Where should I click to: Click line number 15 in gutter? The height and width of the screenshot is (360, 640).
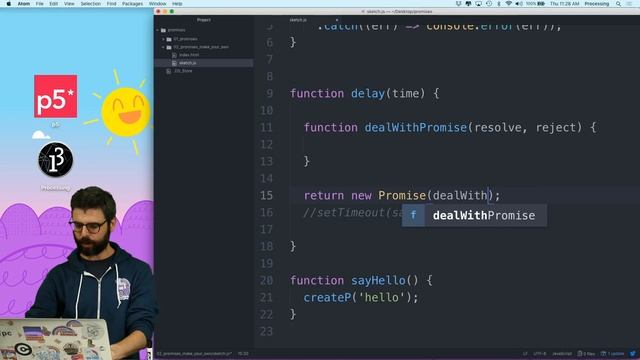266,196
